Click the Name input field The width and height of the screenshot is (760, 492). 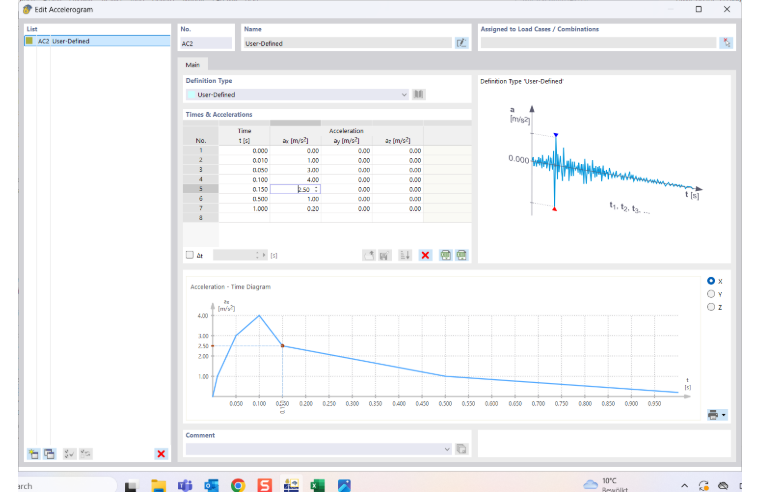pos(348,43)
